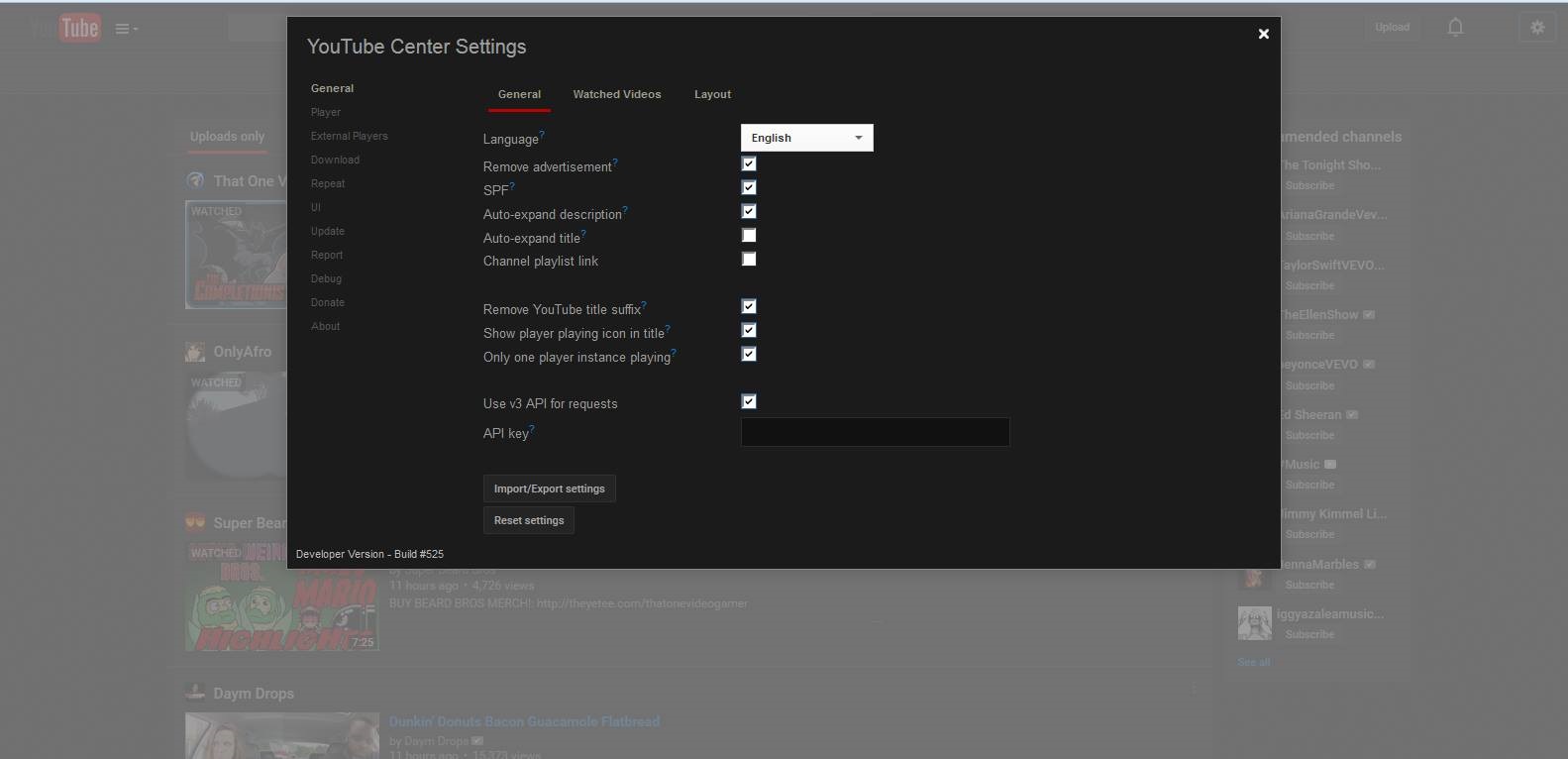Click the YouTube logo behind the dialog

coord(67,28)
